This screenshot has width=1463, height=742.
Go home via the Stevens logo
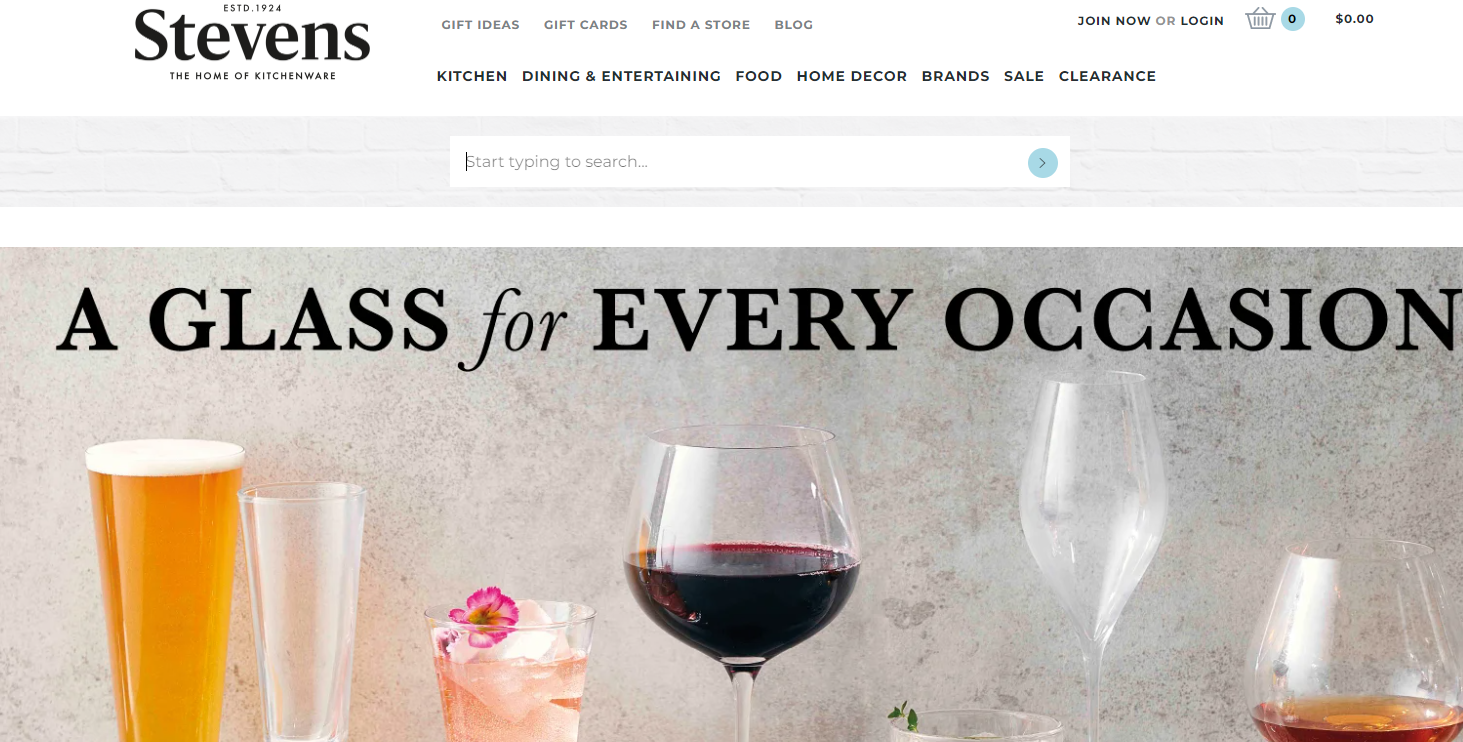coord(252,43)
